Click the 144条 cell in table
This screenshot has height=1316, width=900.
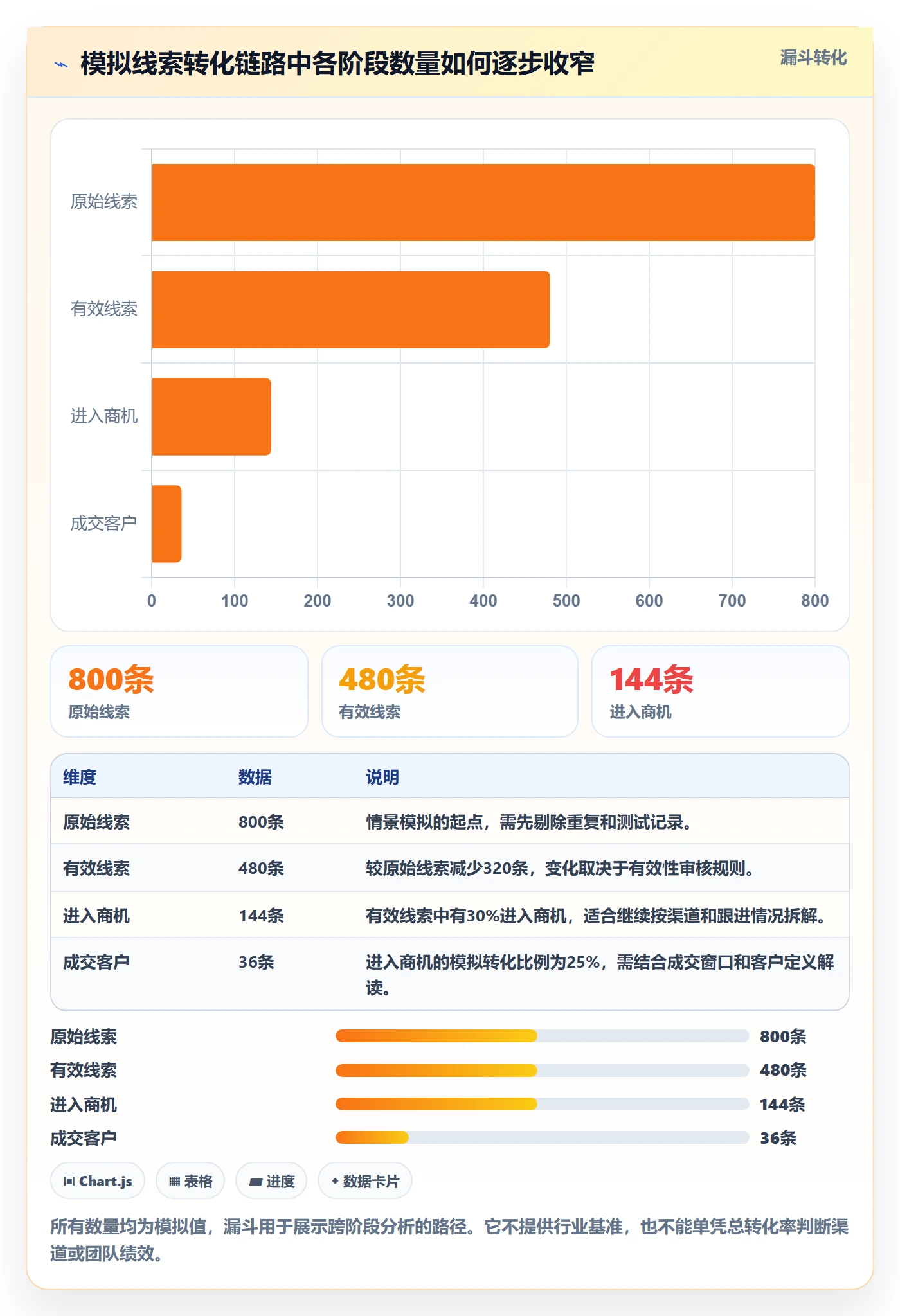[x=261, y=916]
